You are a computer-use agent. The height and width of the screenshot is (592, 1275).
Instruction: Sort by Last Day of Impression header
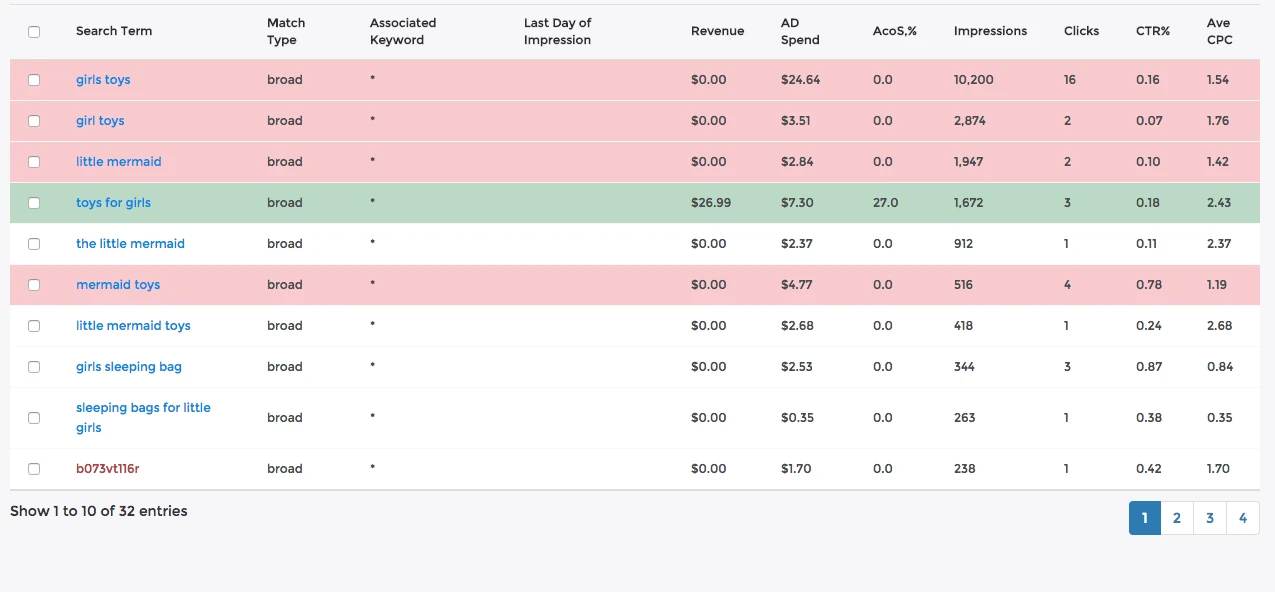(x=558, y=31)
